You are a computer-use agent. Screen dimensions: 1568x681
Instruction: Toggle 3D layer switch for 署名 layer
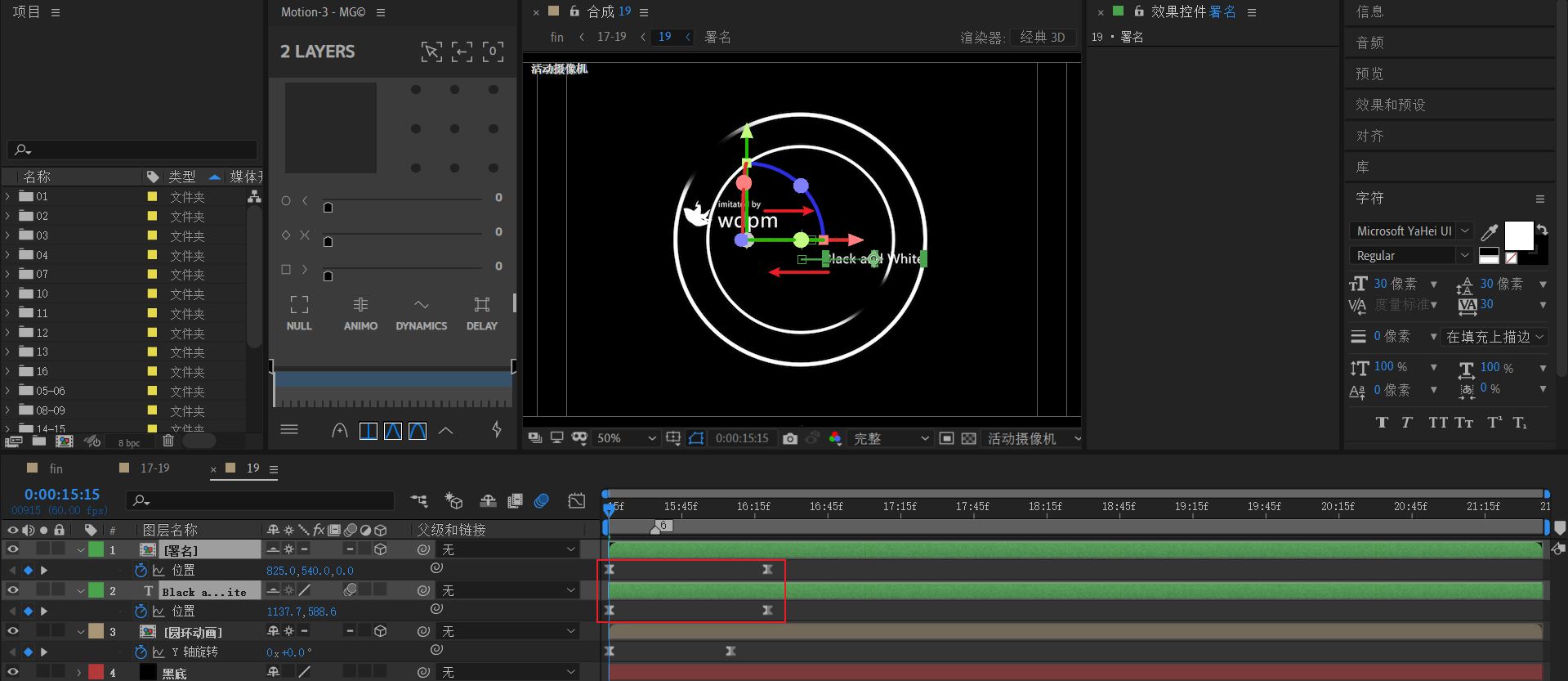point(381,549)
